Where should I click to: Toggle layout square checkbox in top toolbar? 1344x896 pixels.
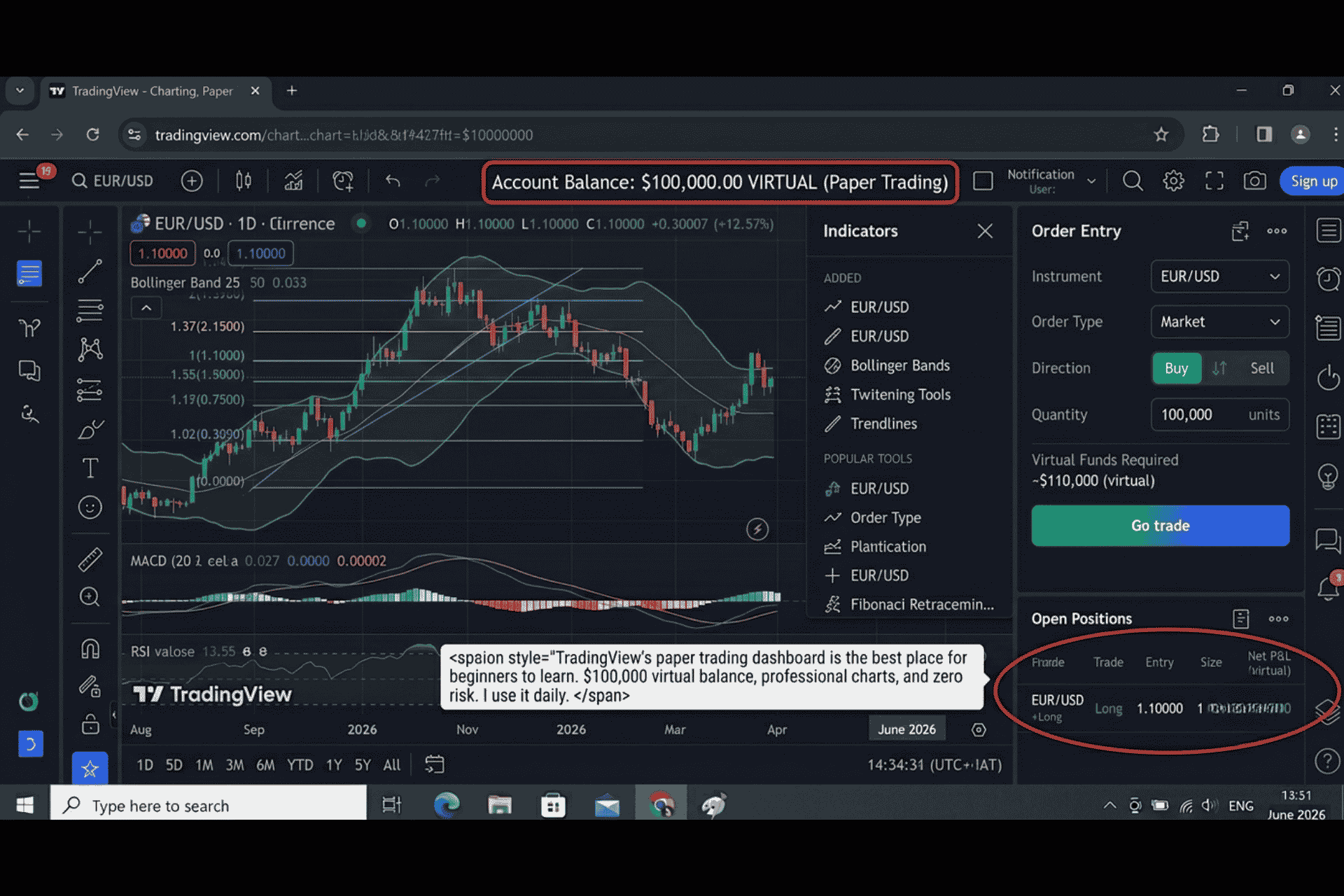pyautogui.click(x=983, y=181)
